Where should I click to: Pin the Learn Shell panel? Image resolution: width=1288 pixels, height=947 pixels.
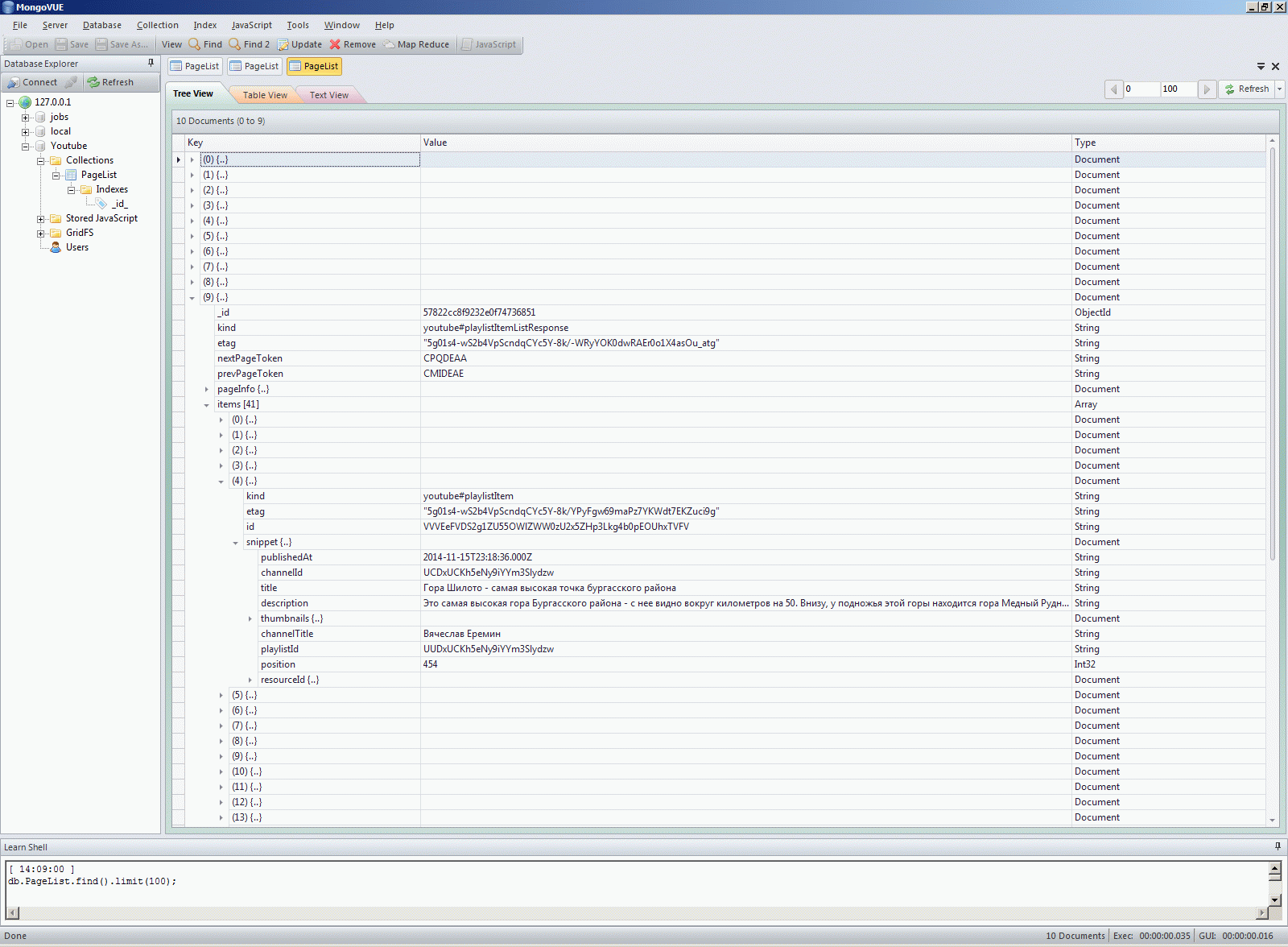[1278, 846]
